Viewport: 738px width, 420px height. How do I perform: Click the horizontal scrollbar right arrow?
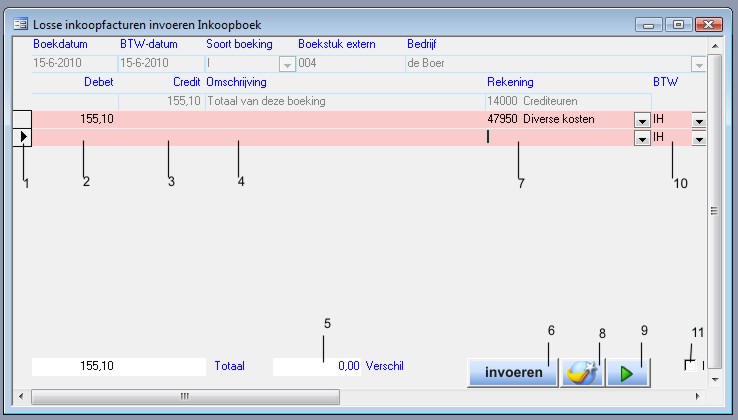tap(697, 397)
